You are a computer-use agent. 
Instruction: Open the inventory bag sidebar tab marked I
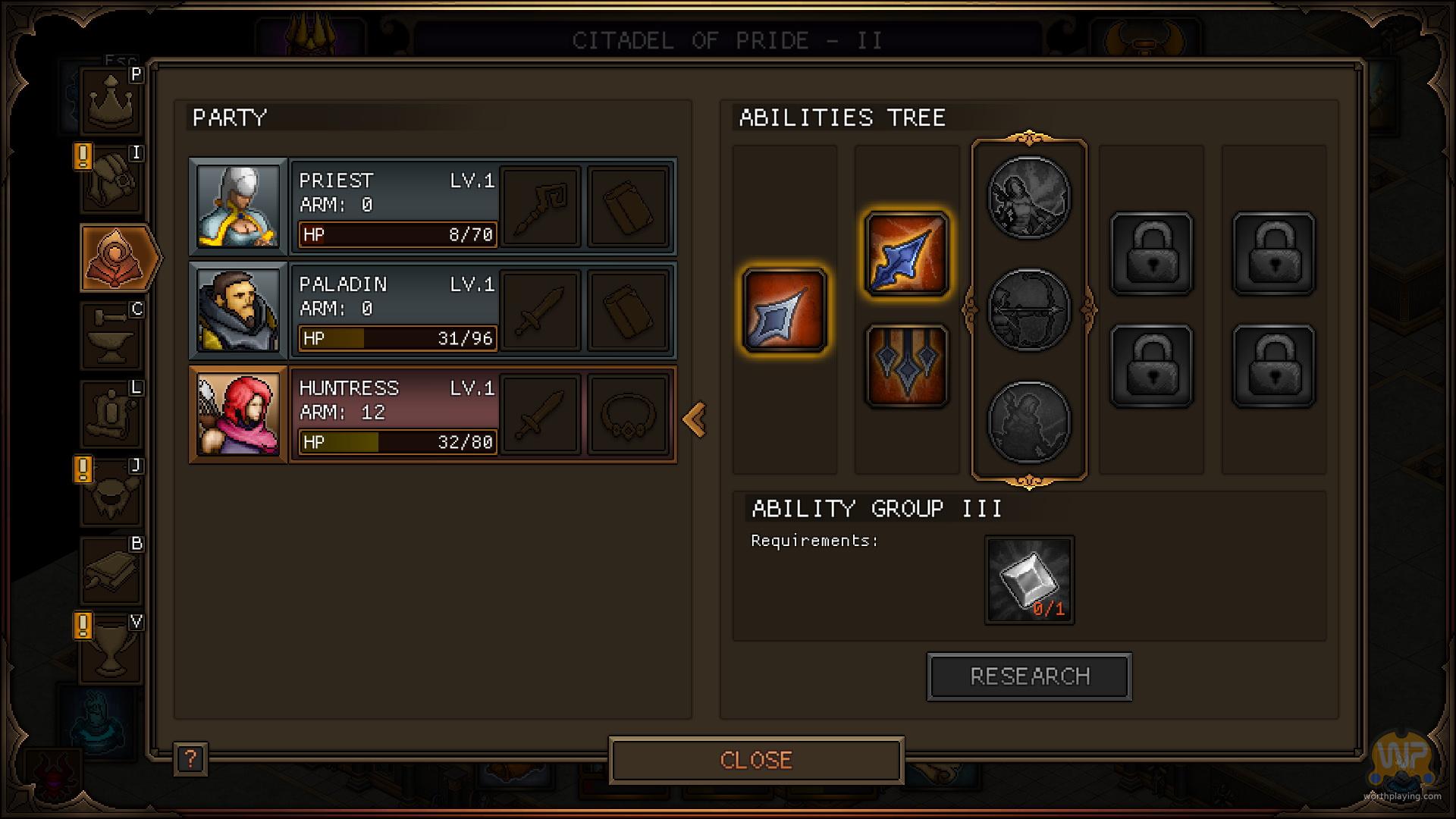point(111,179)
